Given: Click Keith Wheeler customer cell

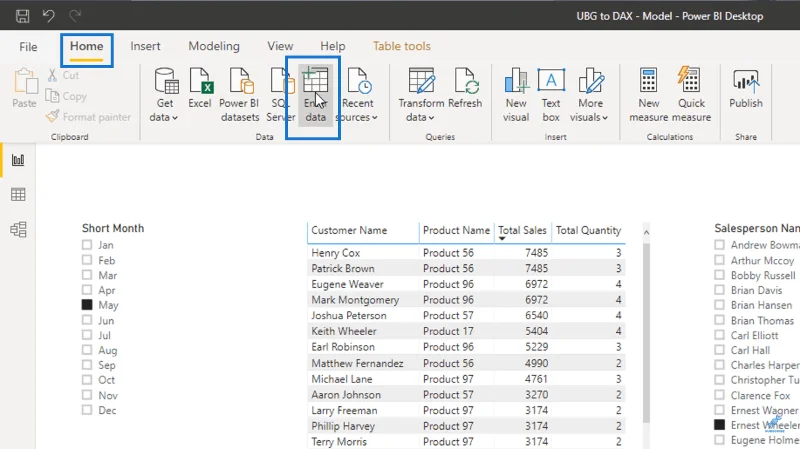Looking at the screenshot, I should pyautogui.click(x=344, y=331).
